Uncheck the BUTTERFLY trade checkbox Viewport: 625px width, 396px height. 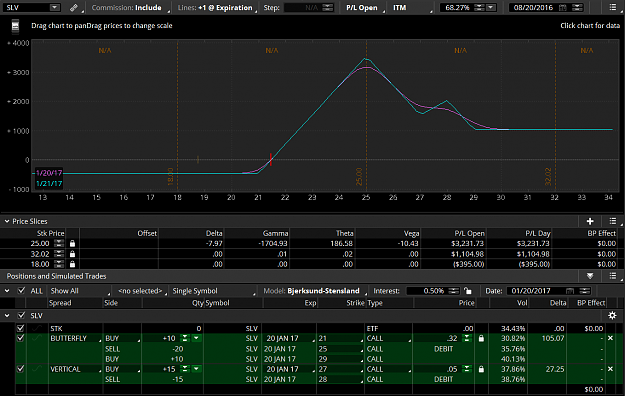pos(20,338)
